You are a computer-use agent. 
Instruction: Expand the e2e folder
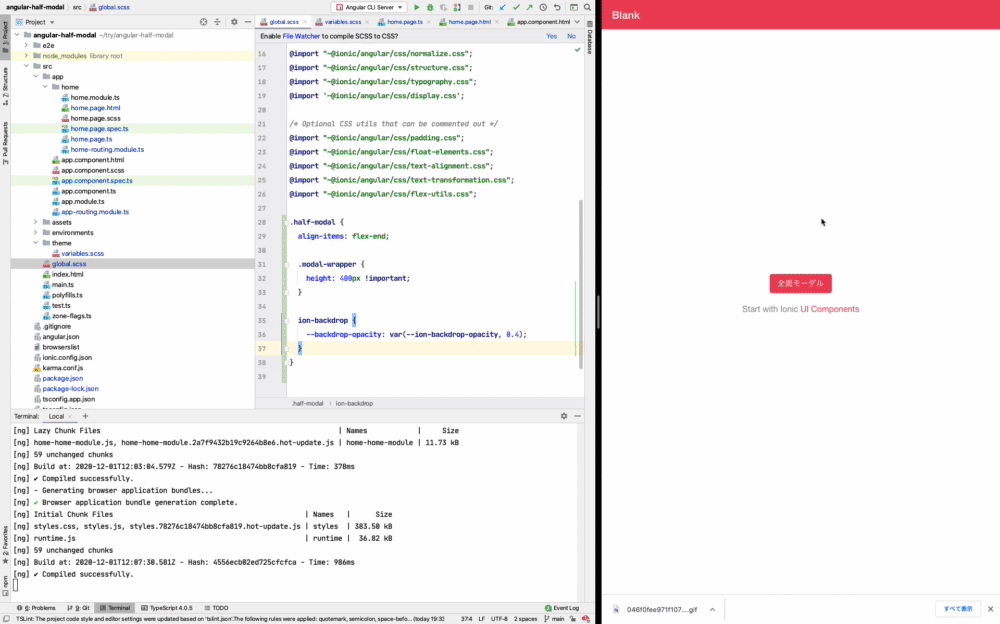click(26, 45)
